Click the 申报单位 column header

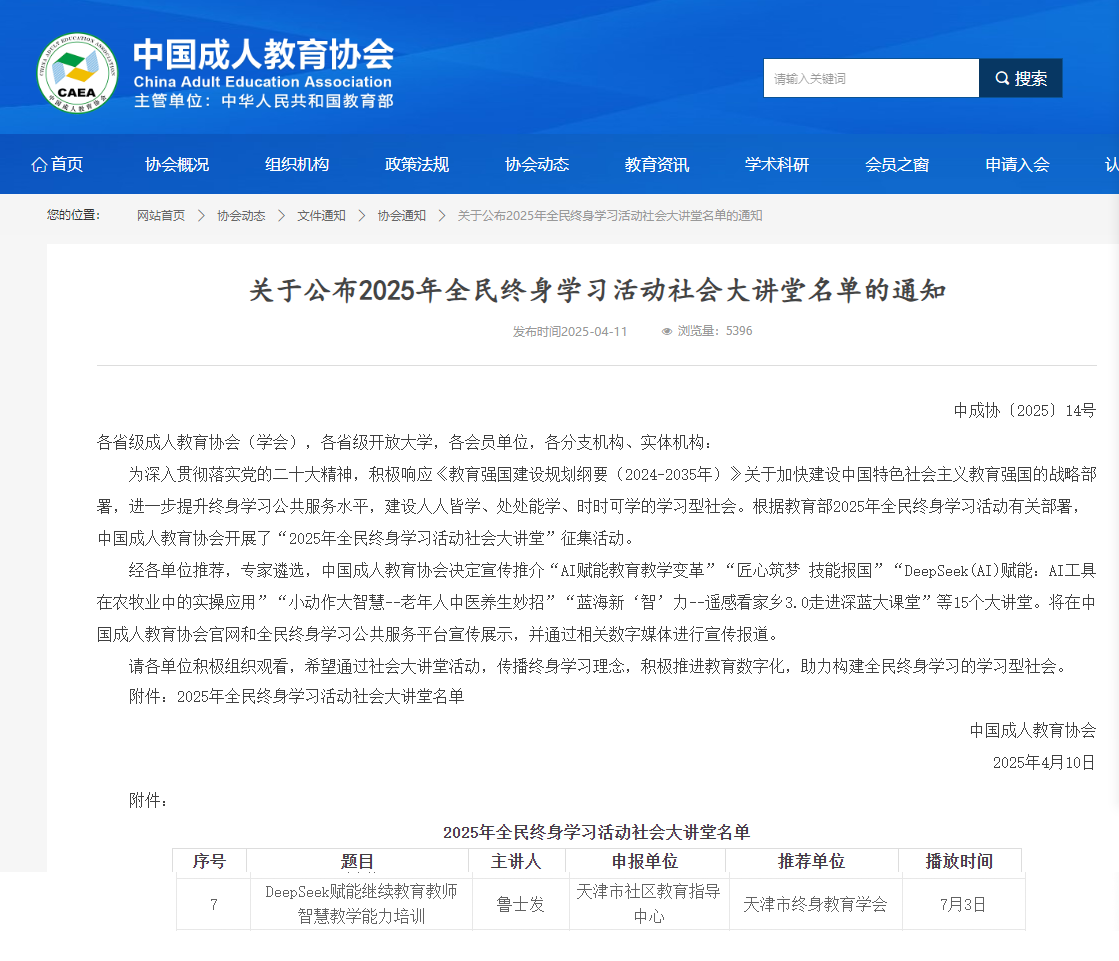coord(645,861)
